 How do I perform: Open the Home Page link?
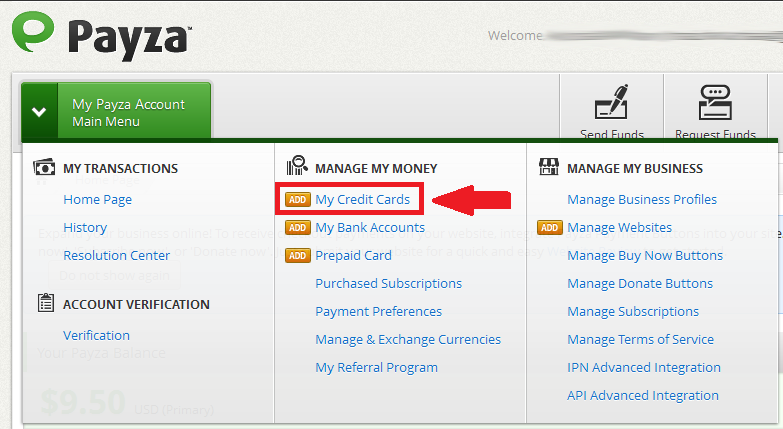pyautogui.click(x=97, y=200)
